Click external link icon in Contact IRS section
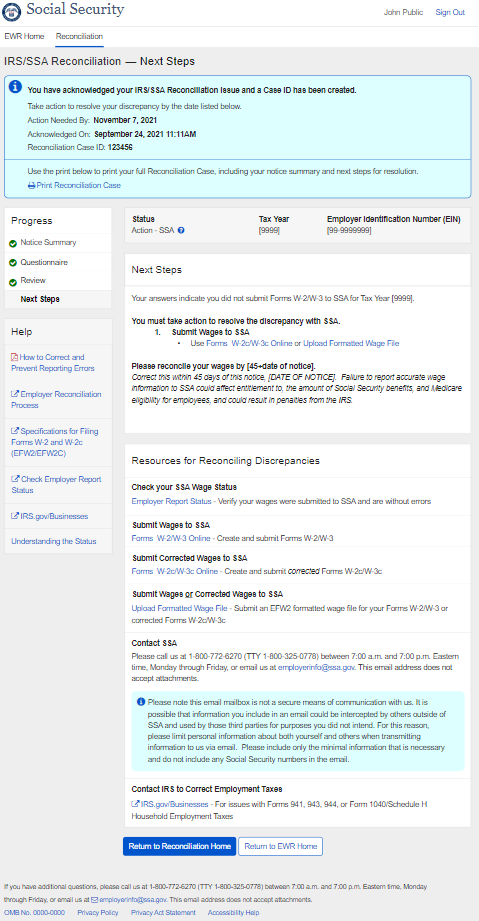Viewport: 479px width, 921px height. click(135, 804)
